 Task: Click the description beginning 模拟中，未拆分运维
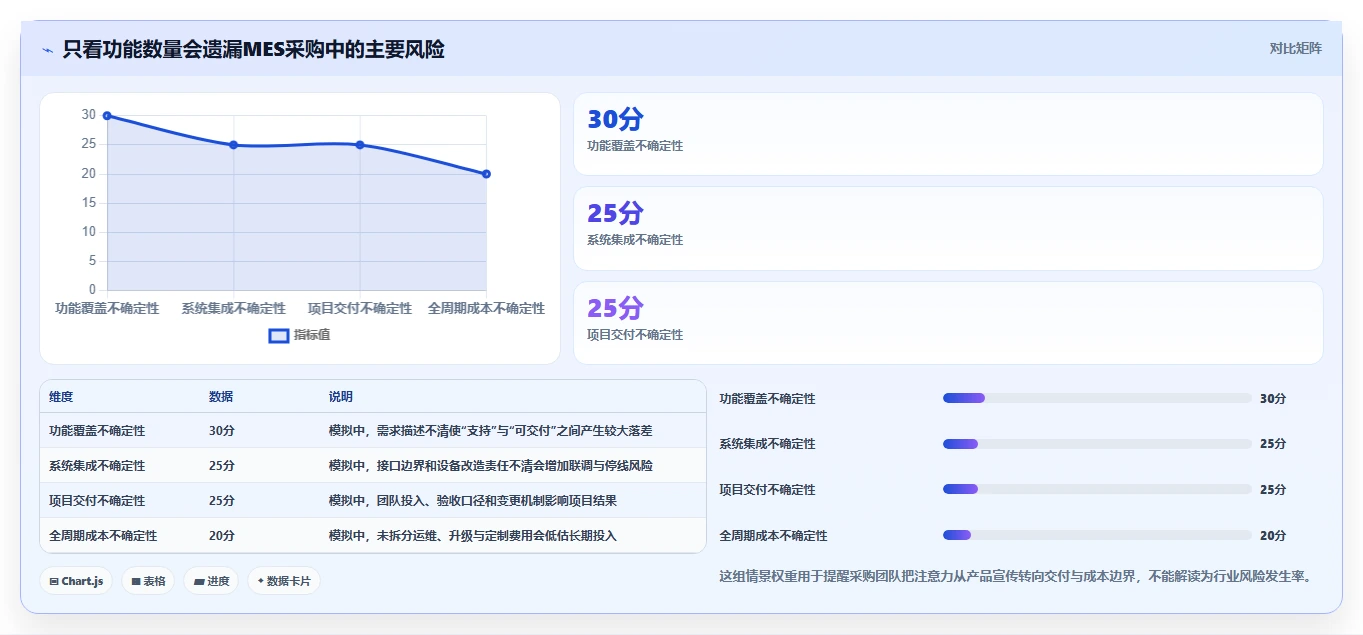point(473,536)
